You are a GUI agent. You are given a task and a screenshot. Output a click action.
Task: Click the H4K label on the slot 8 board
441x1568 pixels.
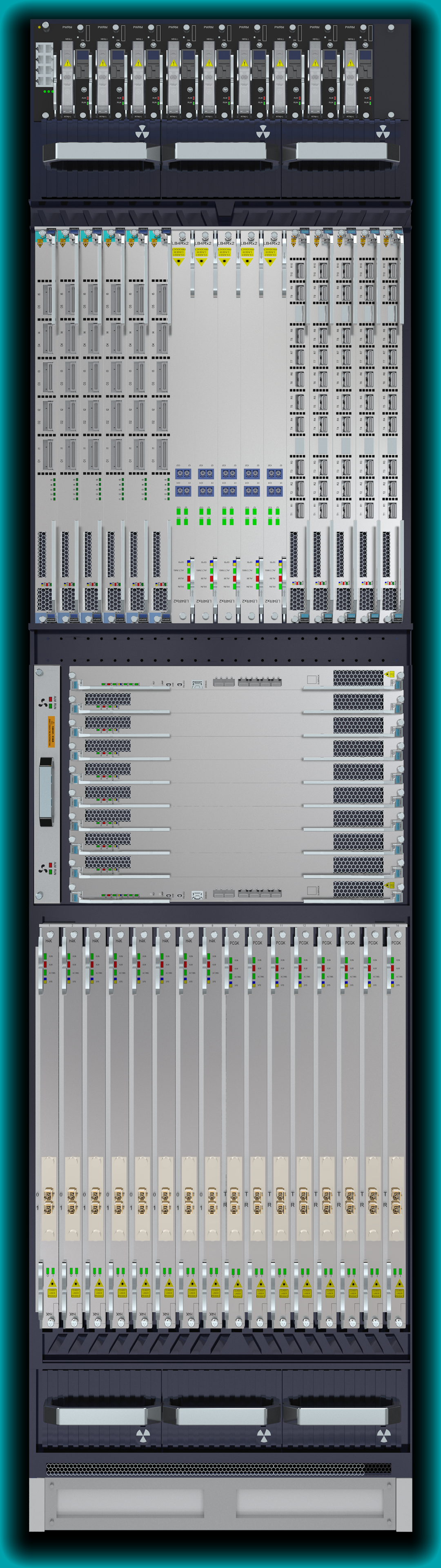point(212,941)
